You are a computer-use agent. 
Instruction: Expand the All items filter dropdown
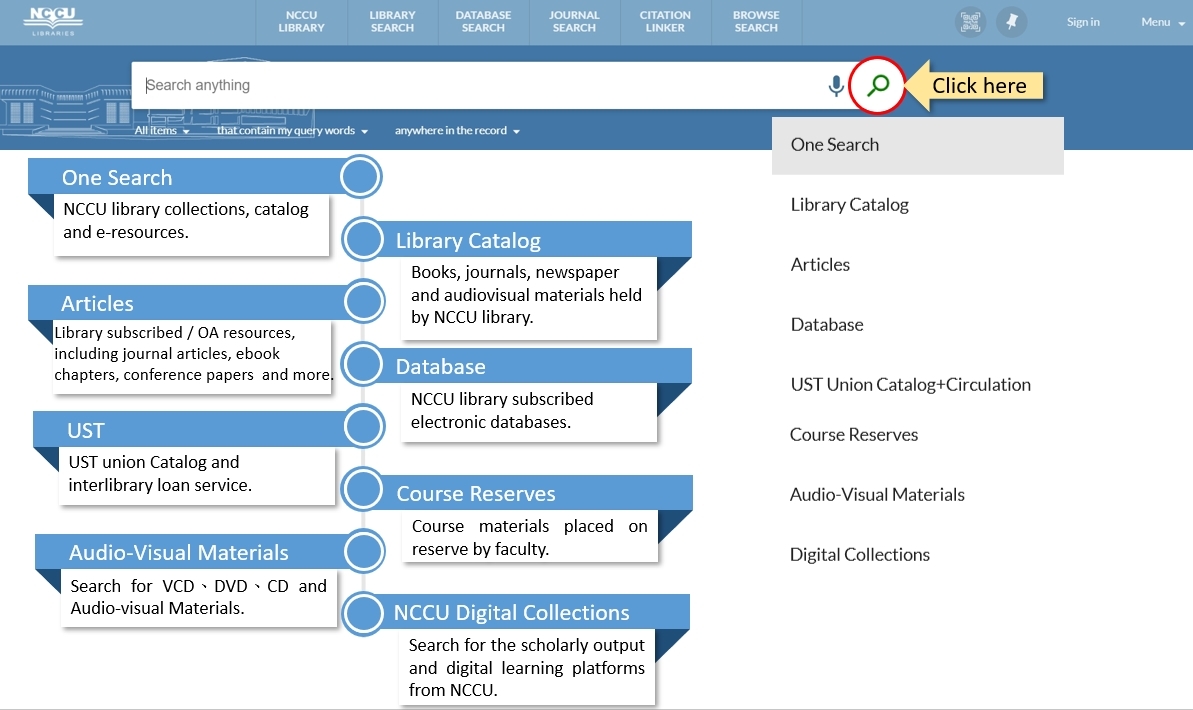pos(161,131)
